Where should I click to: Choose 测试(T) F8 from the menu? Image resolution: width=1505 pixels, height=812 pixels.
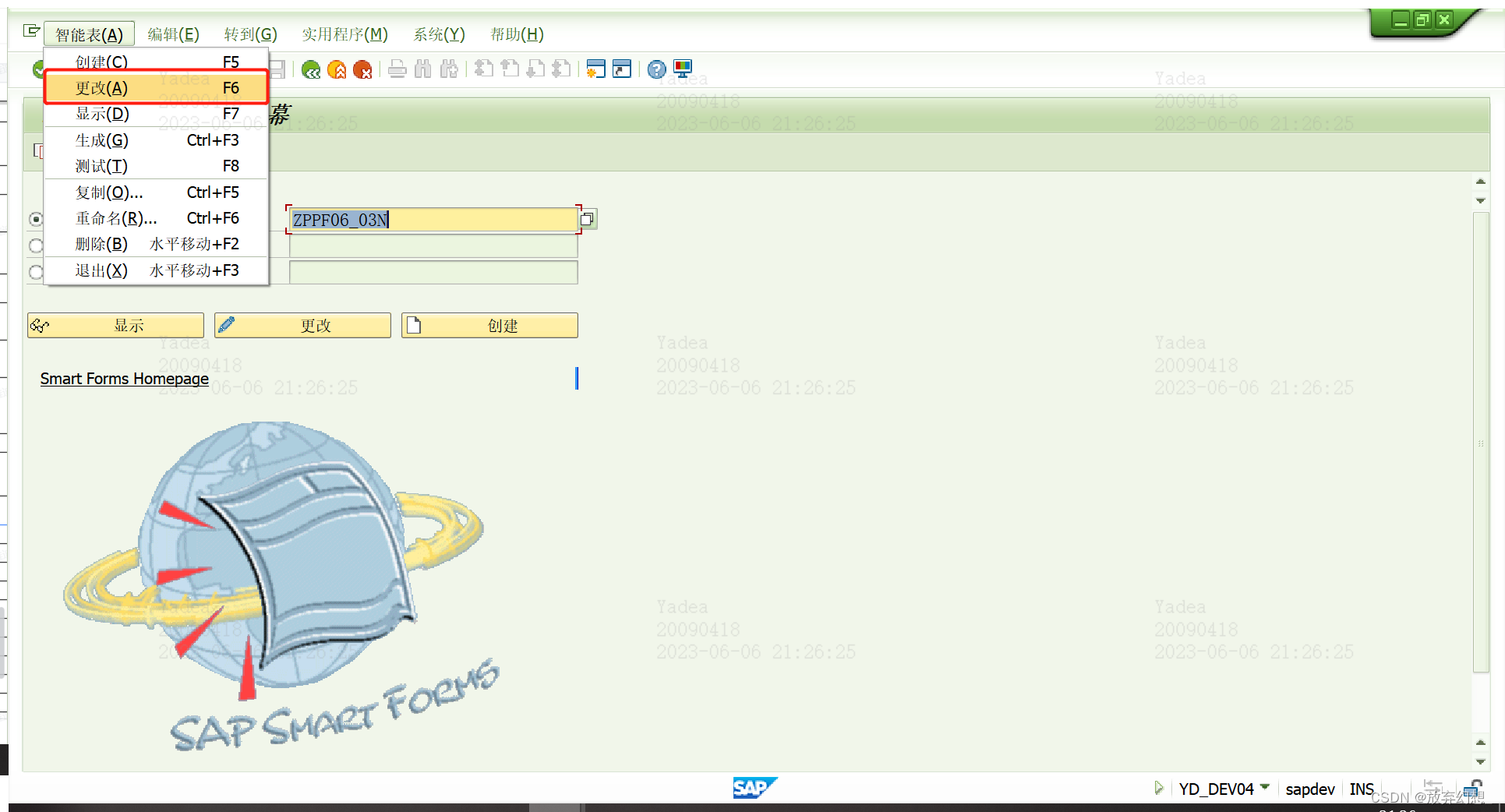tap(156, 166)
